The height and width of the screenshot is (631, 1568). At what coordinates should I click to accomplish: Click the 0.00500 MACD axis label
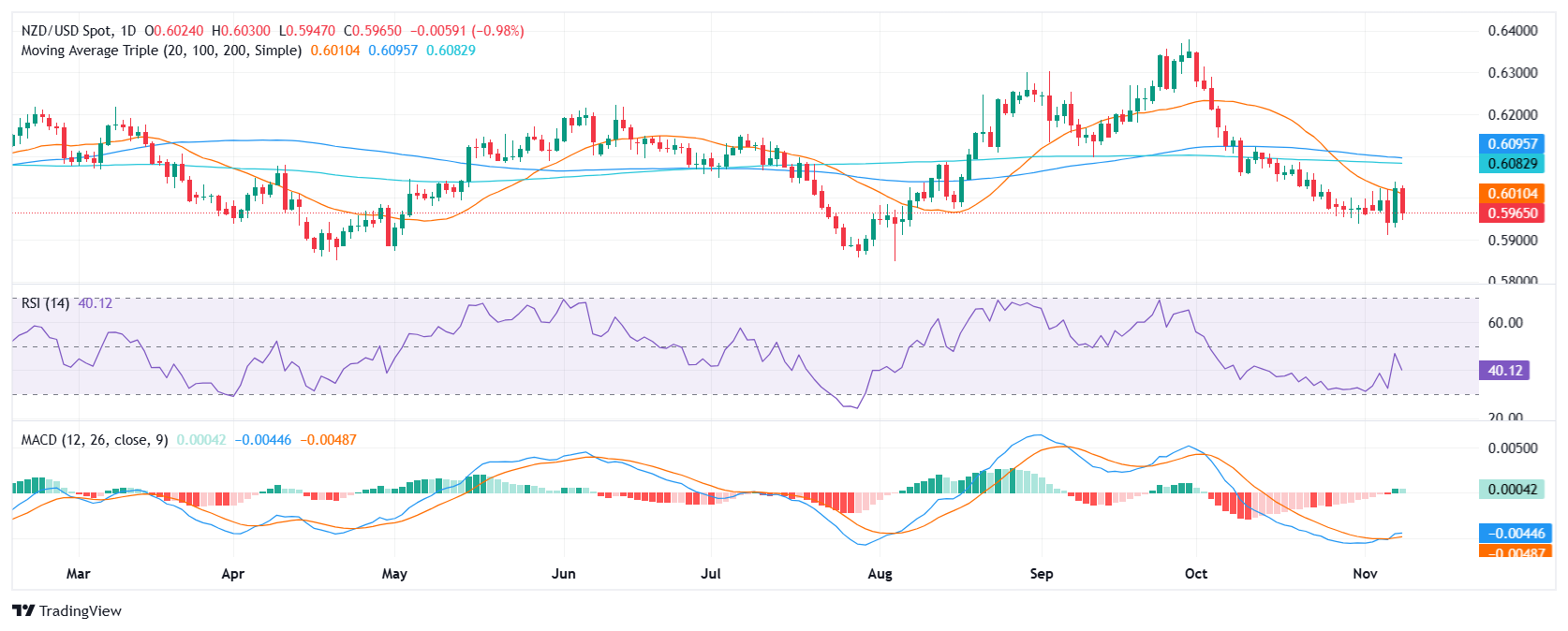[x=1513, y=448]
